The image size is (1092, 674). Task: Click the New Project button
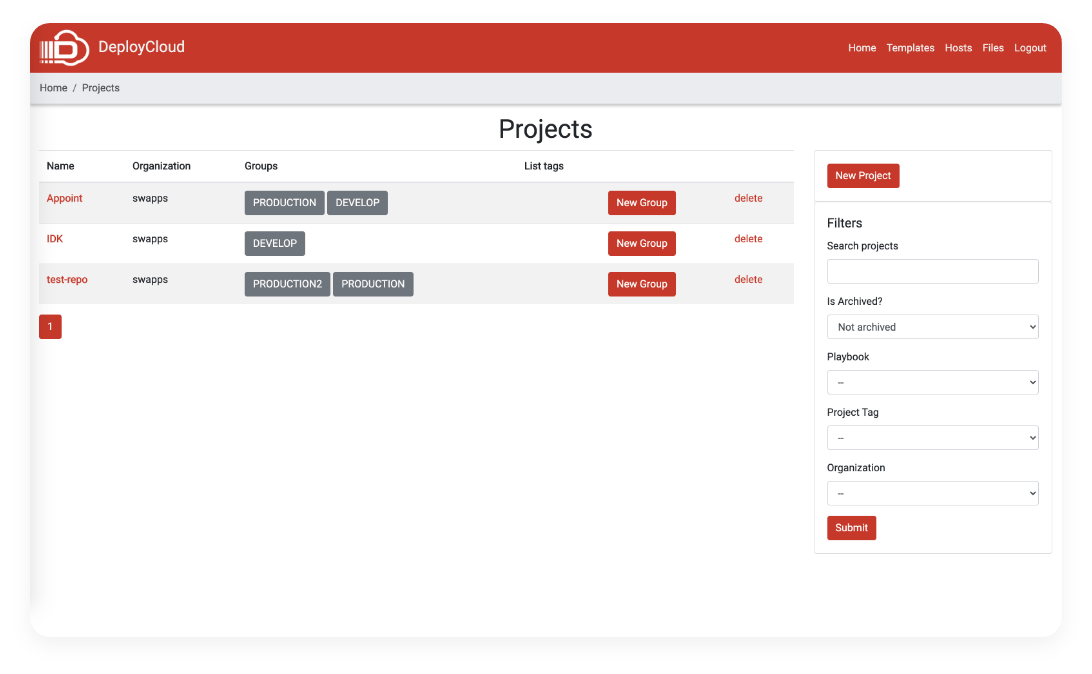click(x=863, y=175)
